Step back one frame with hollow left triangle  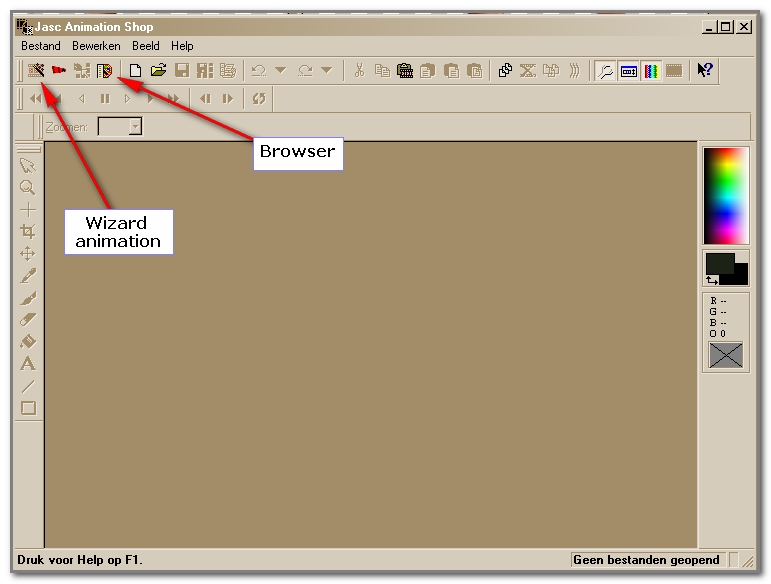(x=82, y=99)
